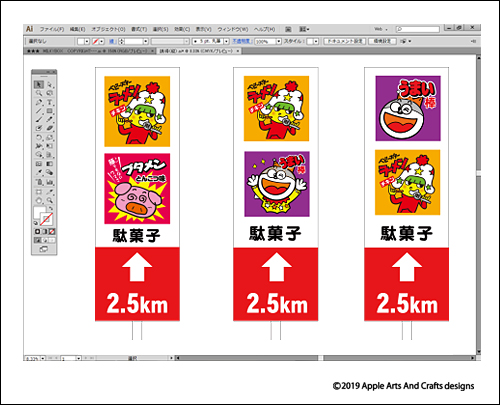This screenshot has width=500, height=405.
Task: Enable Draw Normal mode
Action: click(x=38, y=240)
